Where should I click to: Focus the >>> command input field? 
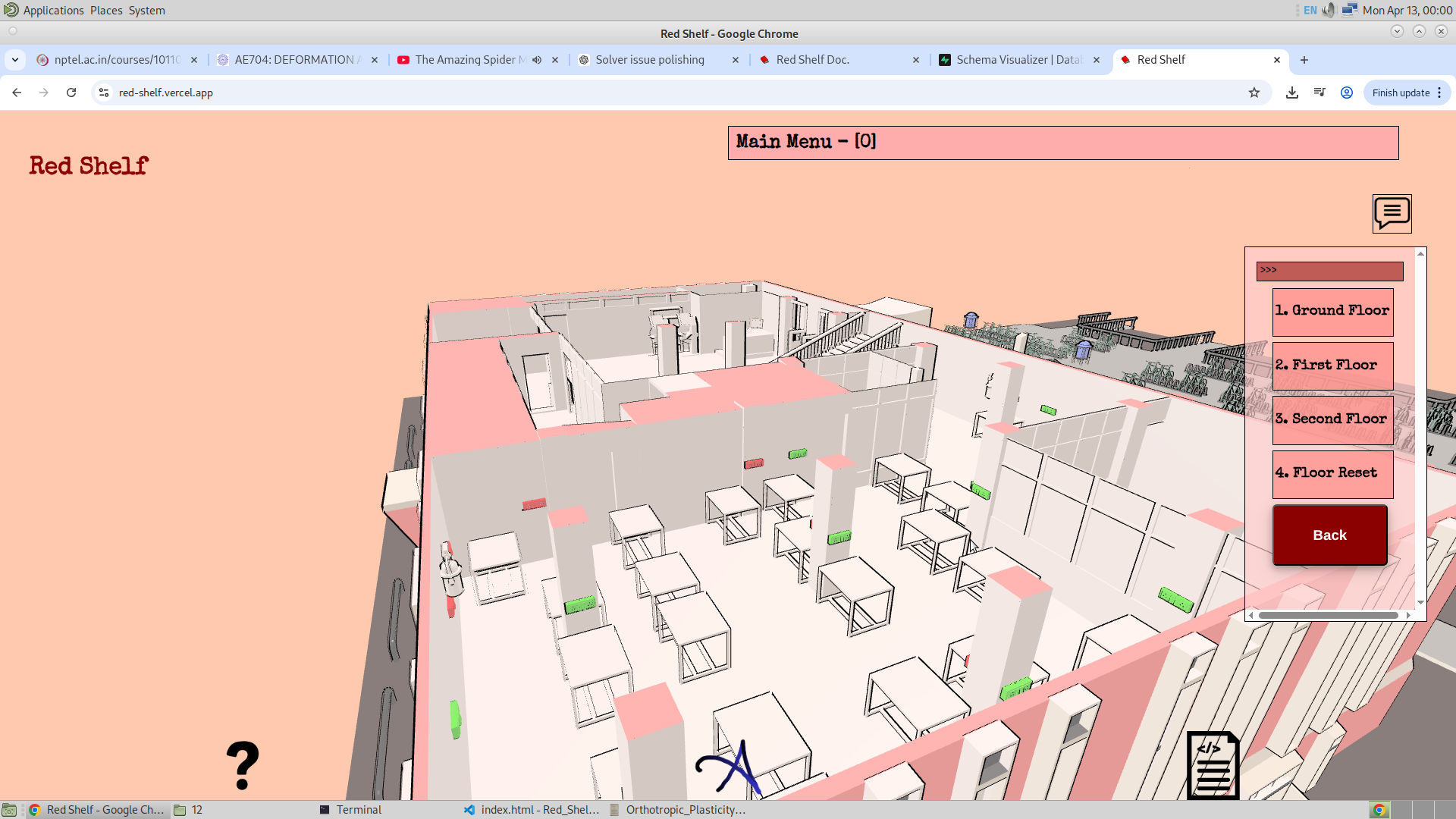[x=1329, y=271]
